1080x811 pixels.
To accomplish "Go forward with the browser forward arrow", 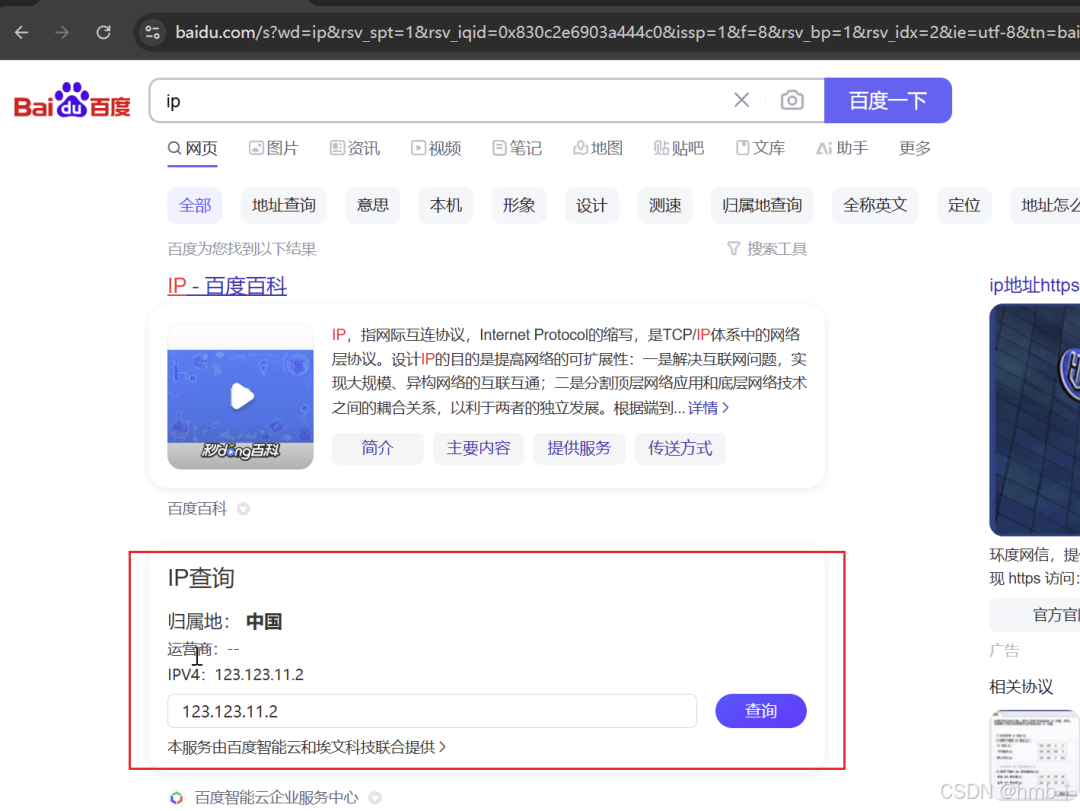I will (62, 32).
